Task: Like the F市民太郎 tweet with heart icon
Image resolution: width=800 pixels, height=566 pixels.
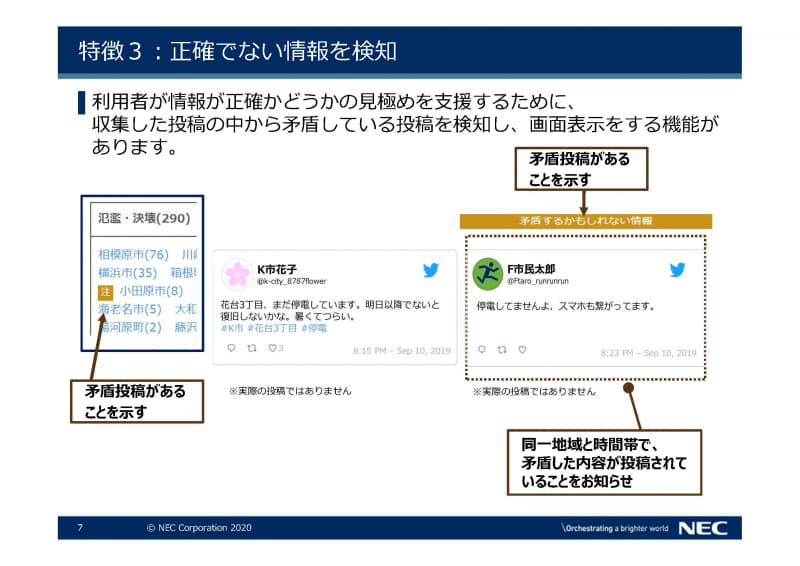Action: pyautogui.click(x=522, y=350)
